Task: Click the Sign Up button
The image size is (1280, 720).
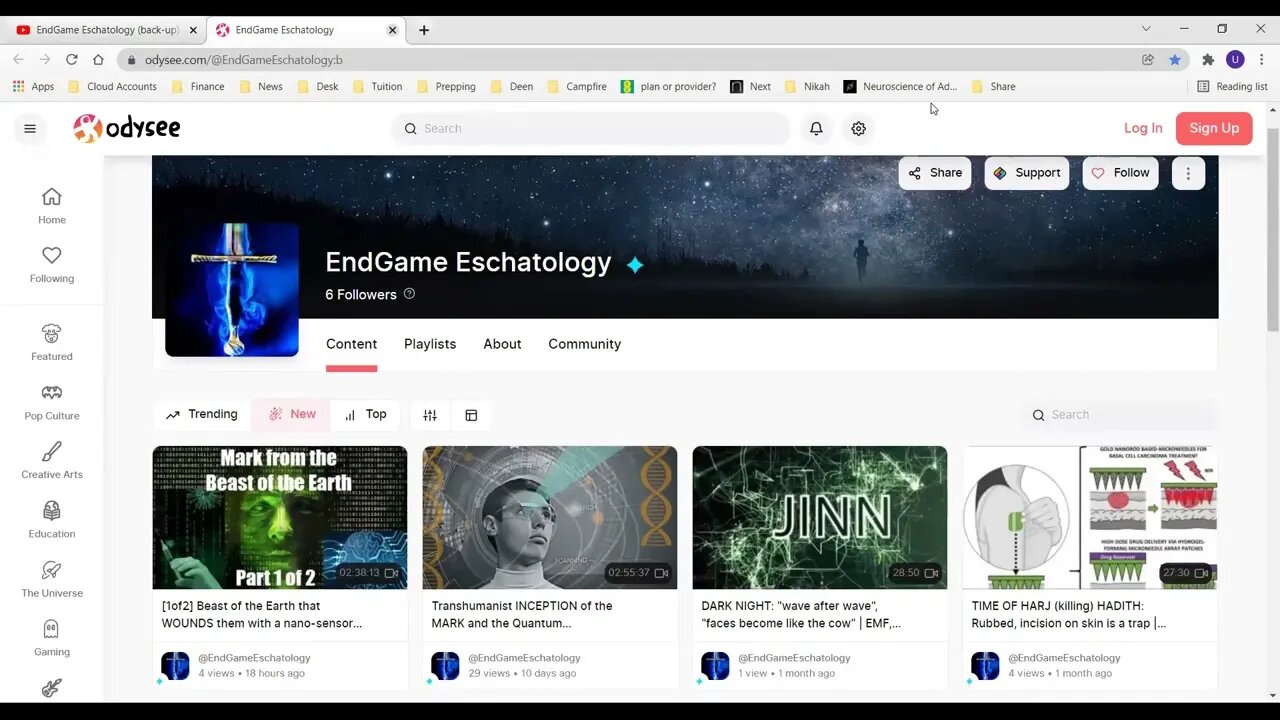Action: coord(1214,128)
